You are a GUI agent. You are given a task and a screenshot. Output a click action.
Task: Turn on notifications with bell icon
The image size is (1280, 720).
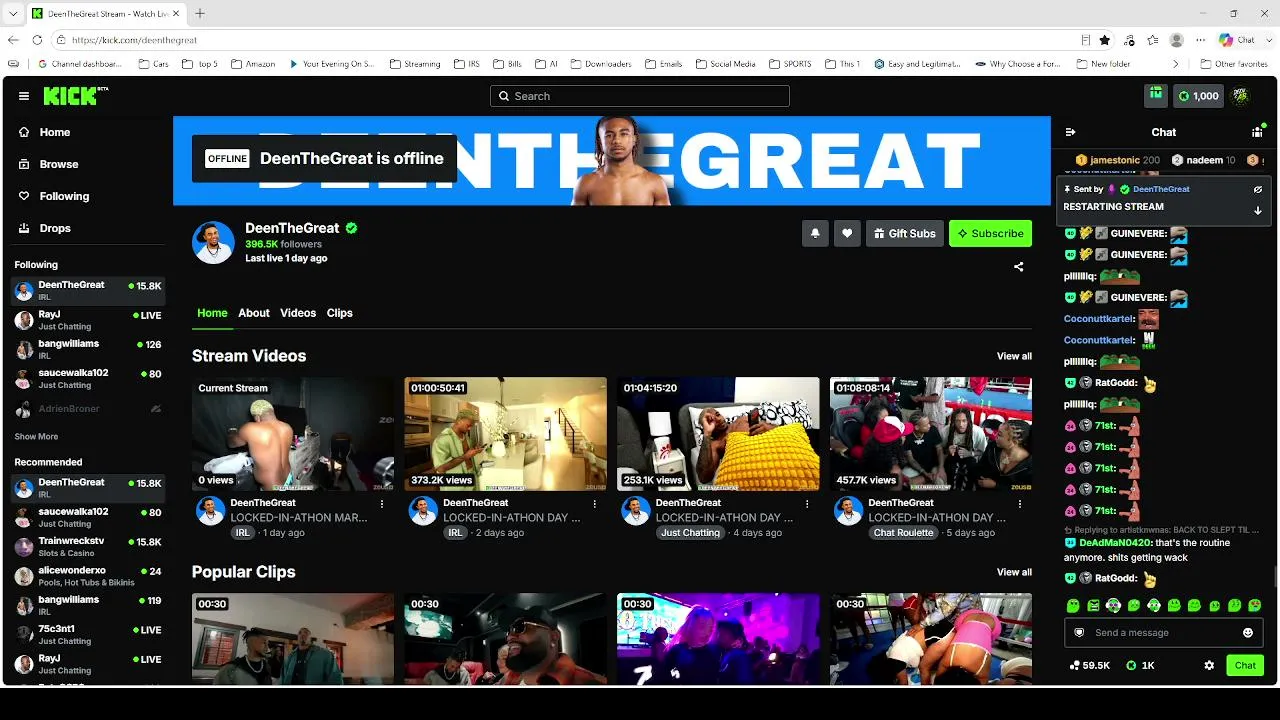pos(815,233)
